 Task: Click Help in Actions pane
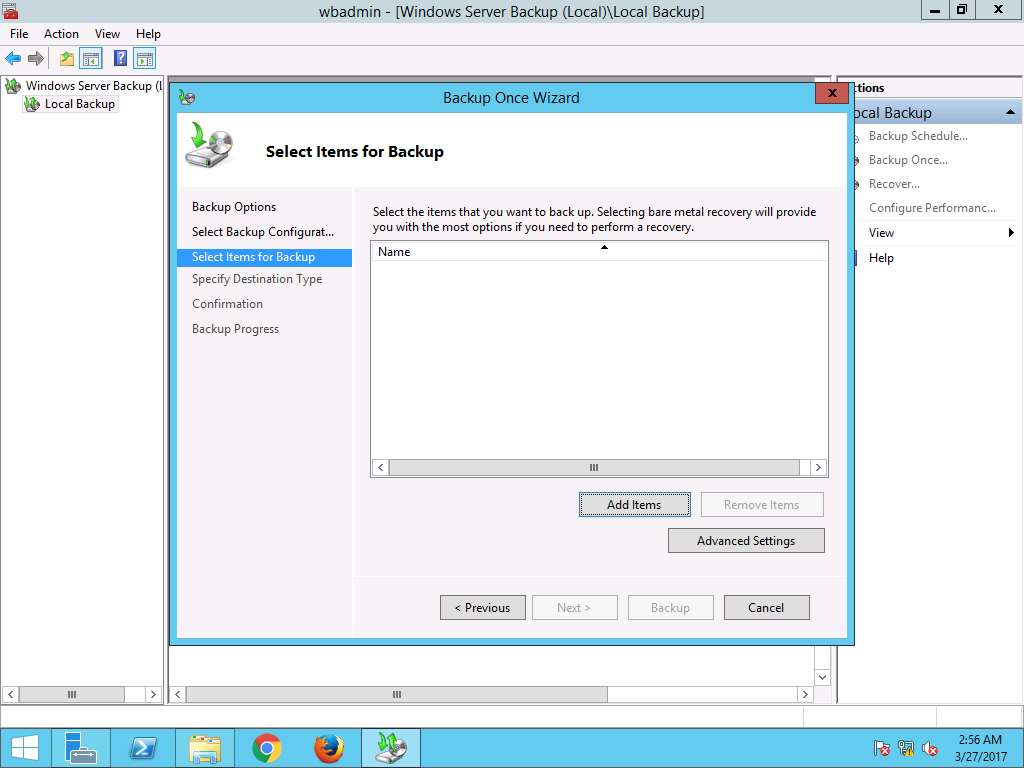(x=881, y=258)
